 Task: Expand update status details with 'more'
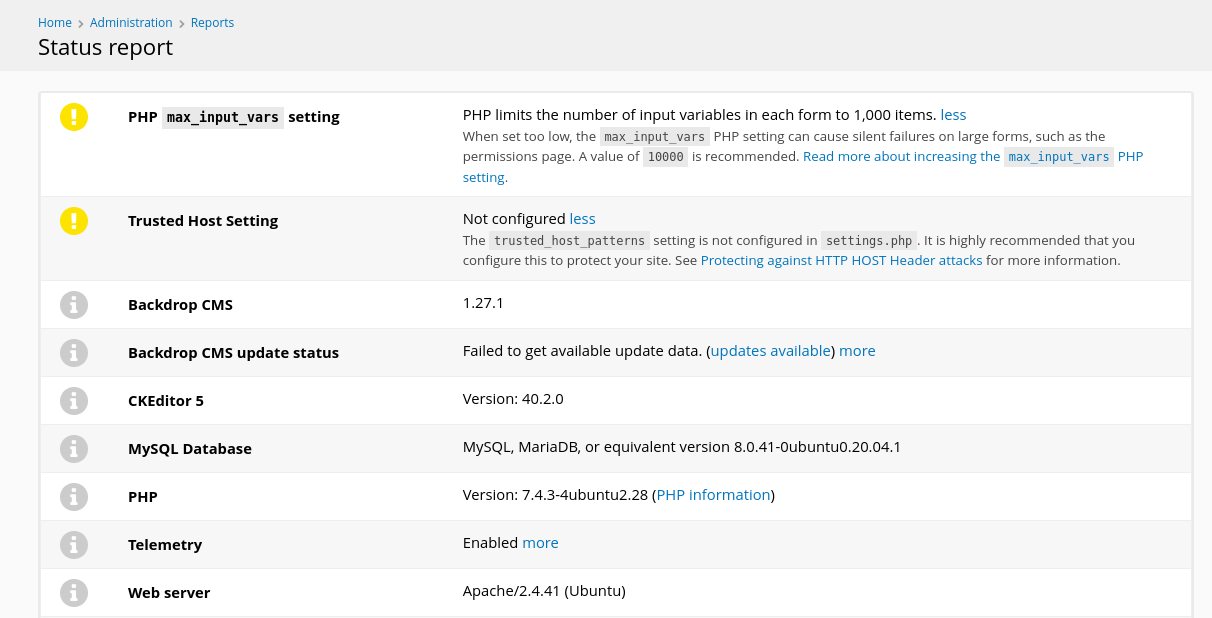click(x=857, y=351)
